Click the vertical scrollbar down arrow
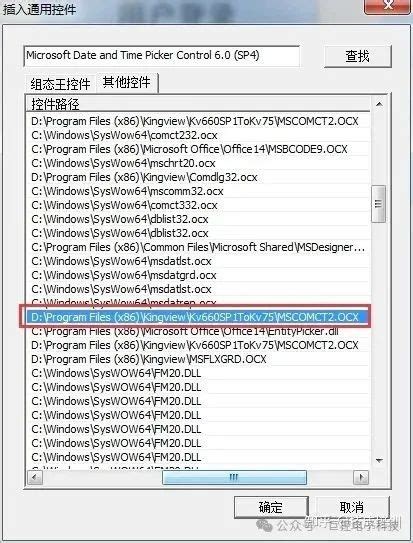The width and height of the screenshot is (413, 543). click(379, 461)
